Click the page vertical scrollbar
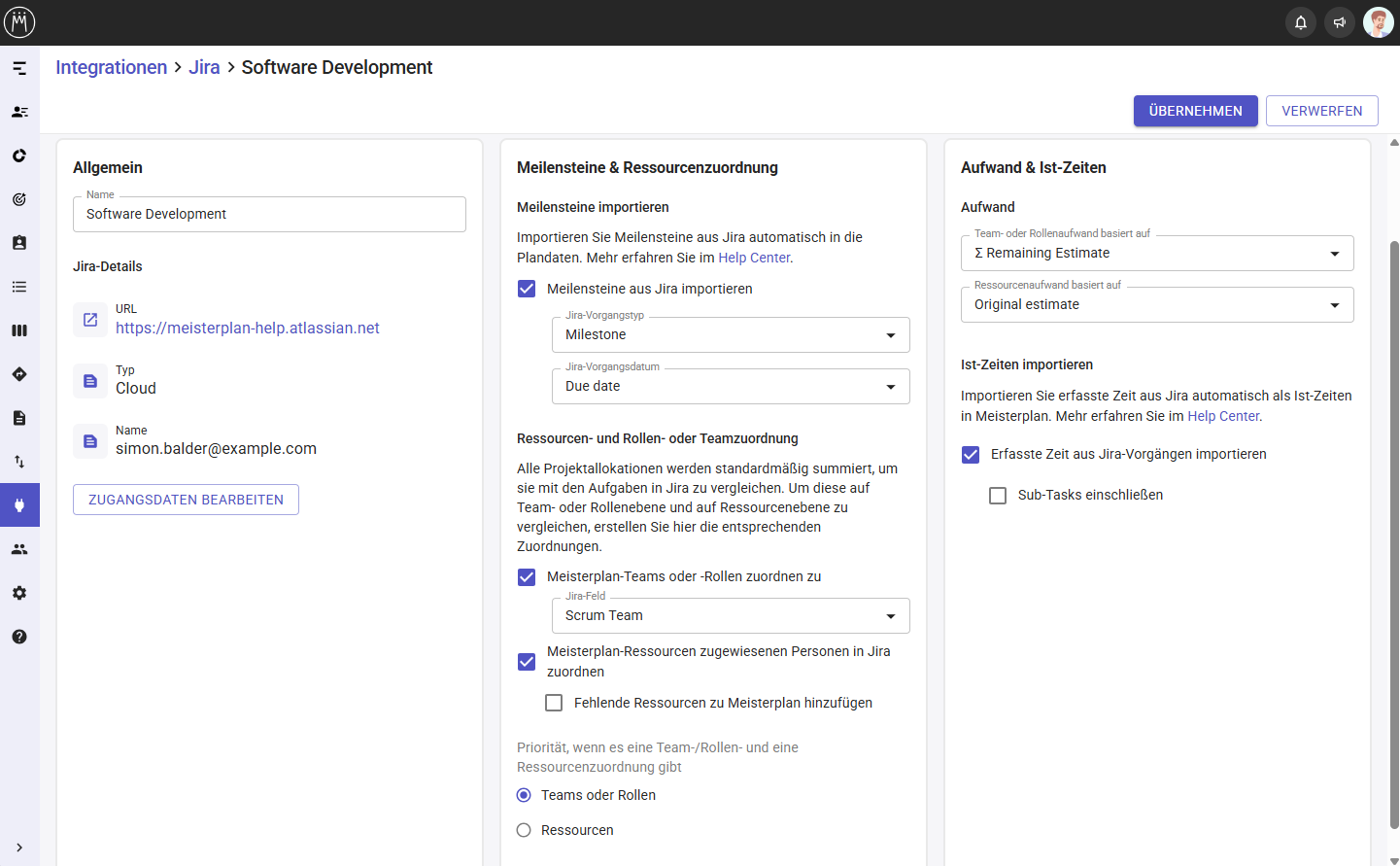The height and width of the screenshot is (866, 1400). point(1394,535)
